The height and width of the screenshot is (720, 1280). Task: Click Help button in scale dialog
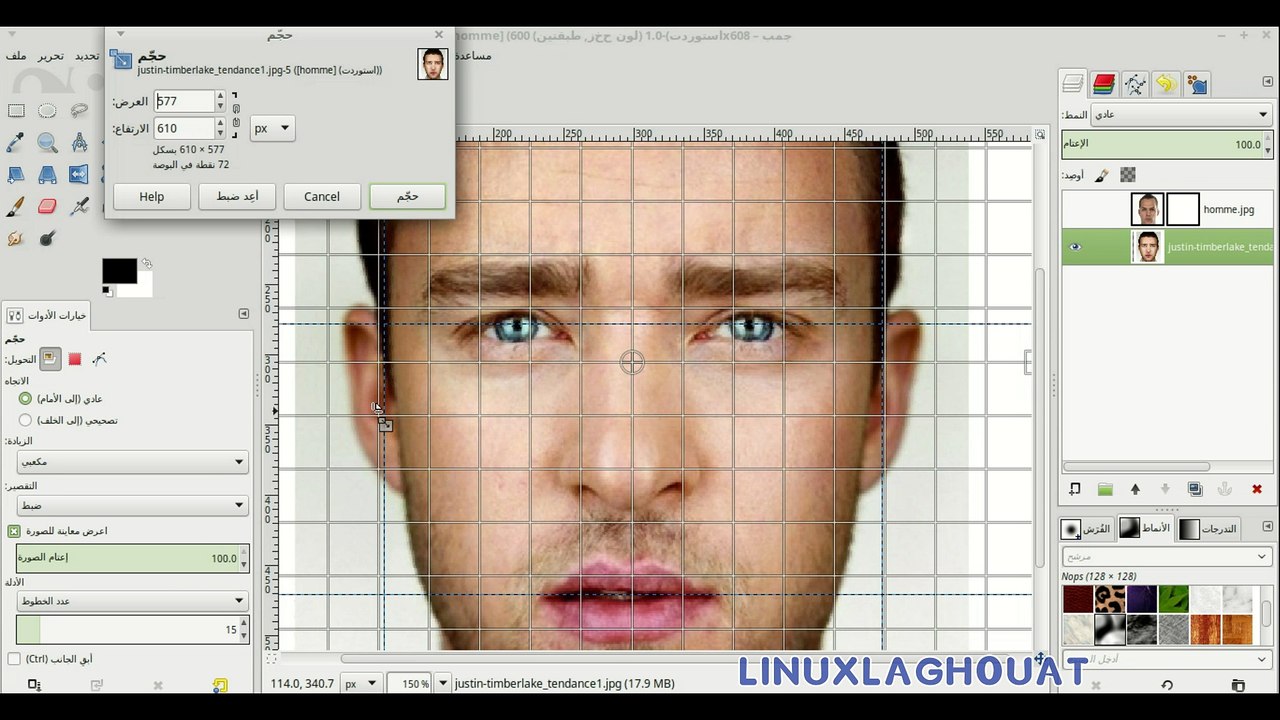click(x=152, y=196)
